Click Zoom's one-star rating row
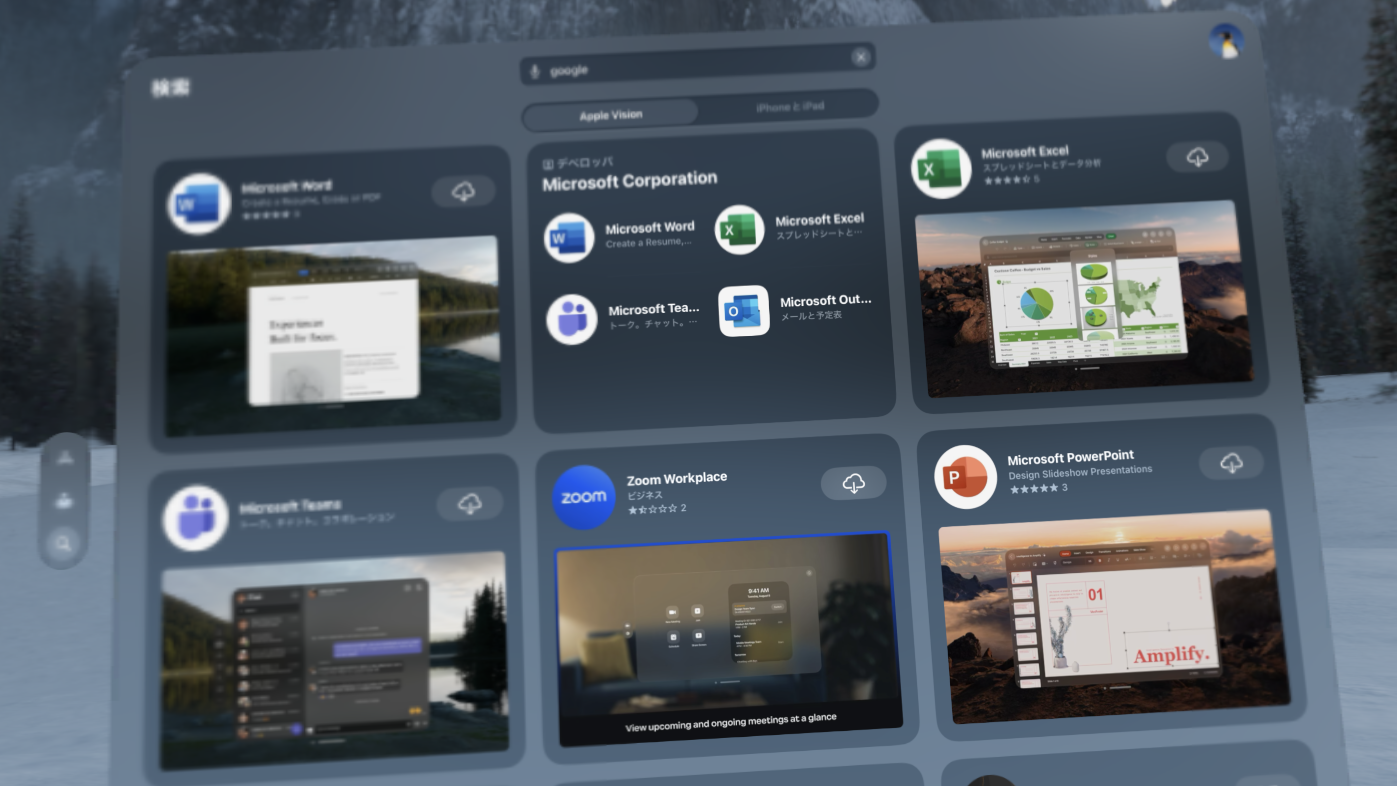1397x786 pixels. tap(656, 509)
